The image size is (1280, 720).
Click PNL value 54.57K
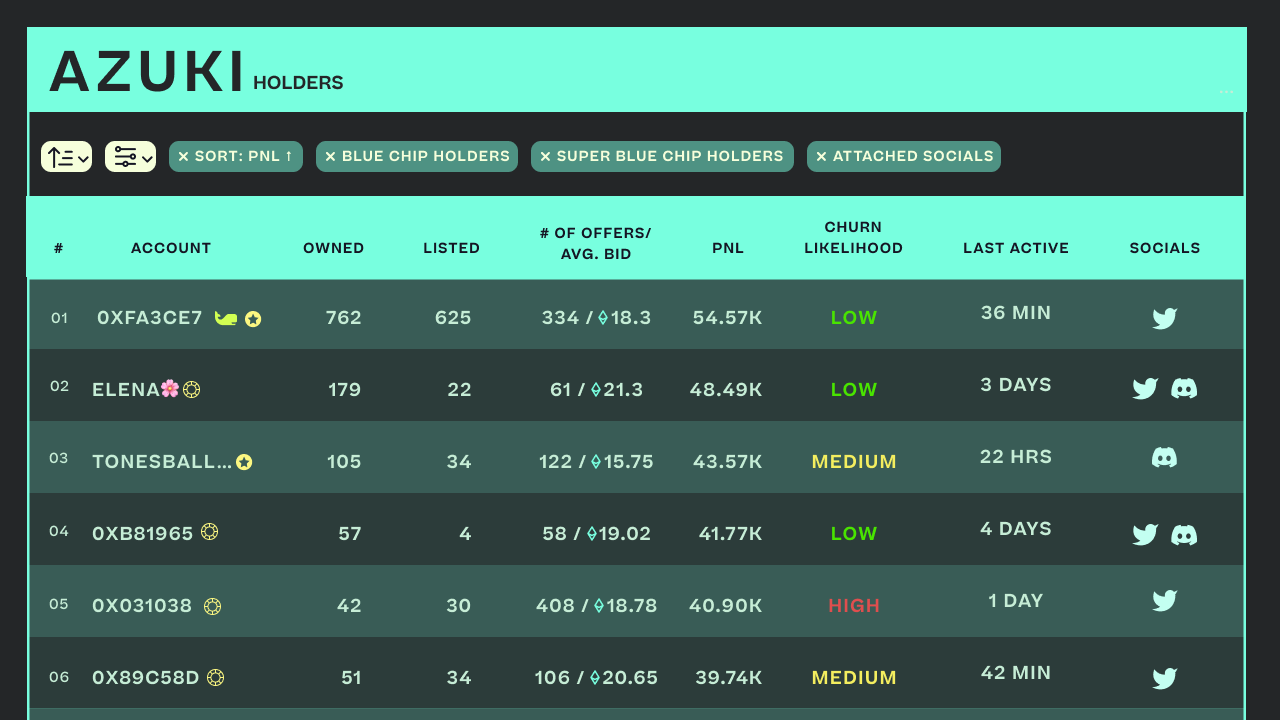(728, 318)
